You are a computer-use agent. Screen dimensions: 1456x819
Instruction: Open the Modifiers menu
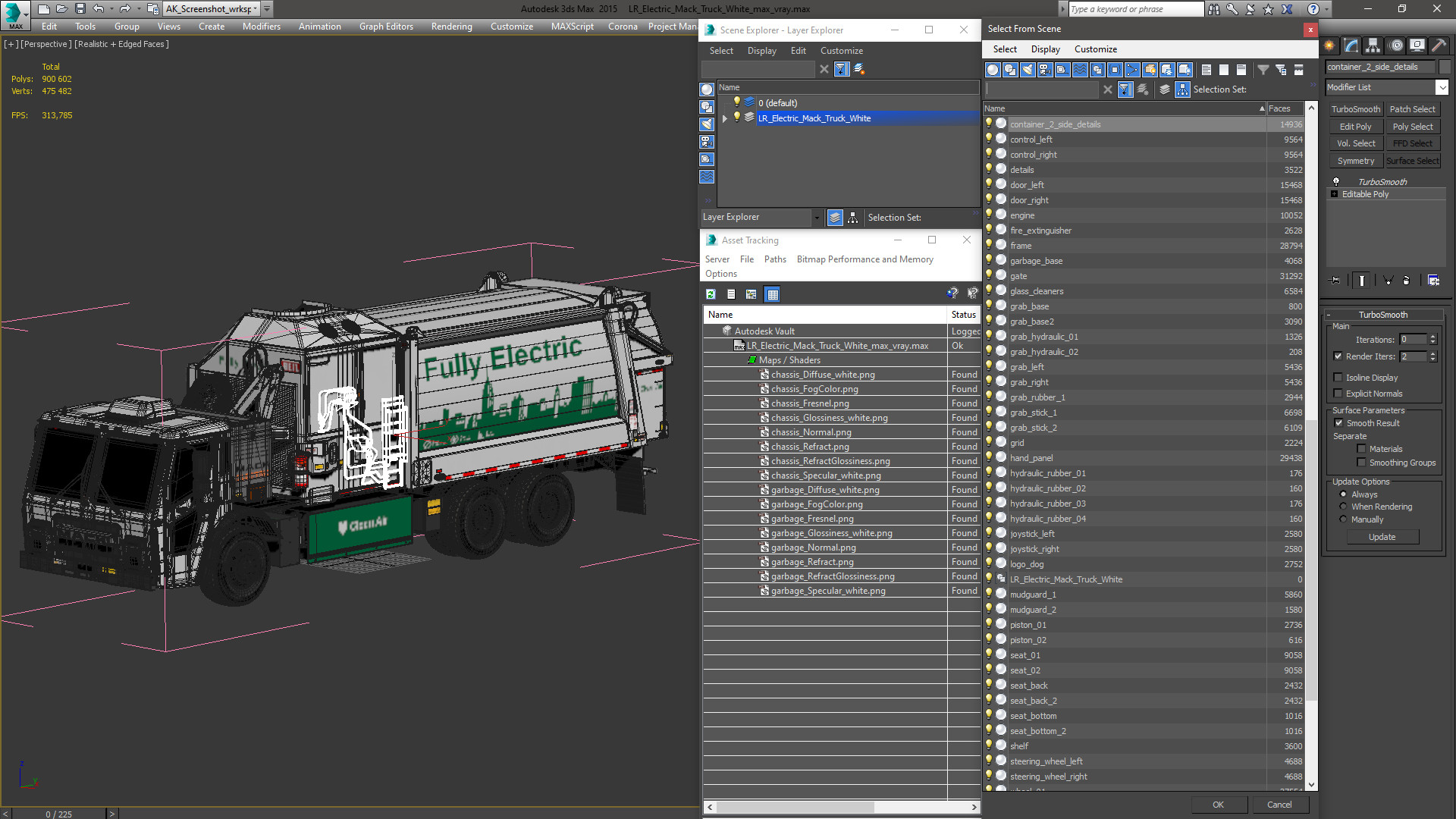(x=261, y=27)
